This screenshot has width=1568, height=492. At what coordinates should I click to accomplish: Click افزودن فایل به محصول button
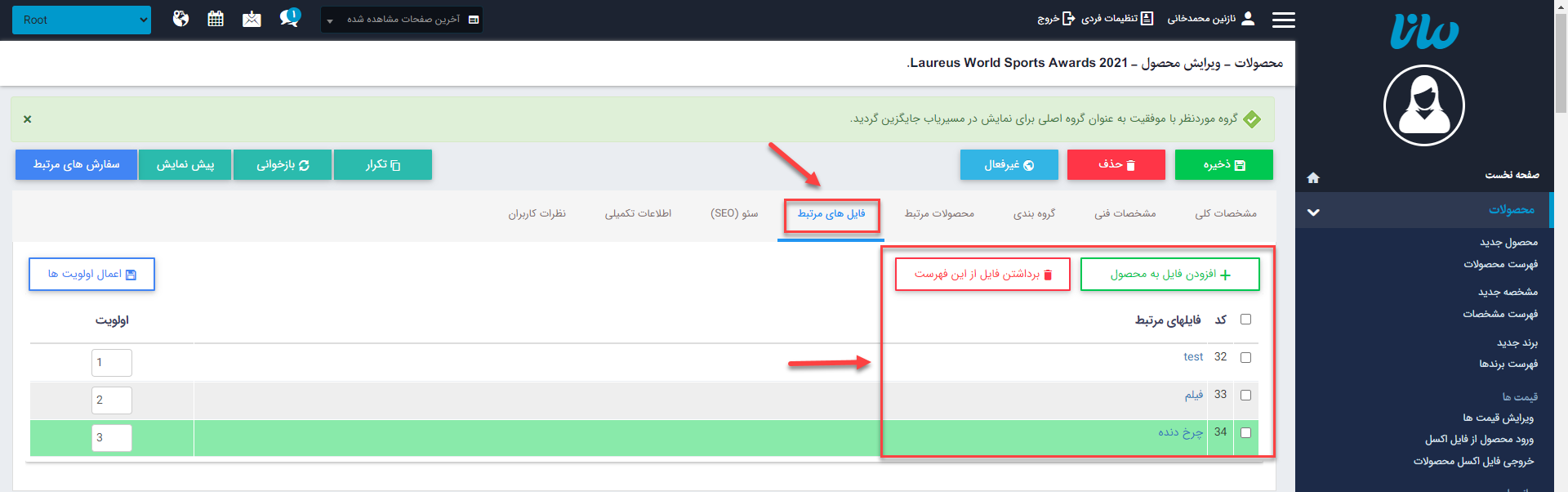(1170, 275)
